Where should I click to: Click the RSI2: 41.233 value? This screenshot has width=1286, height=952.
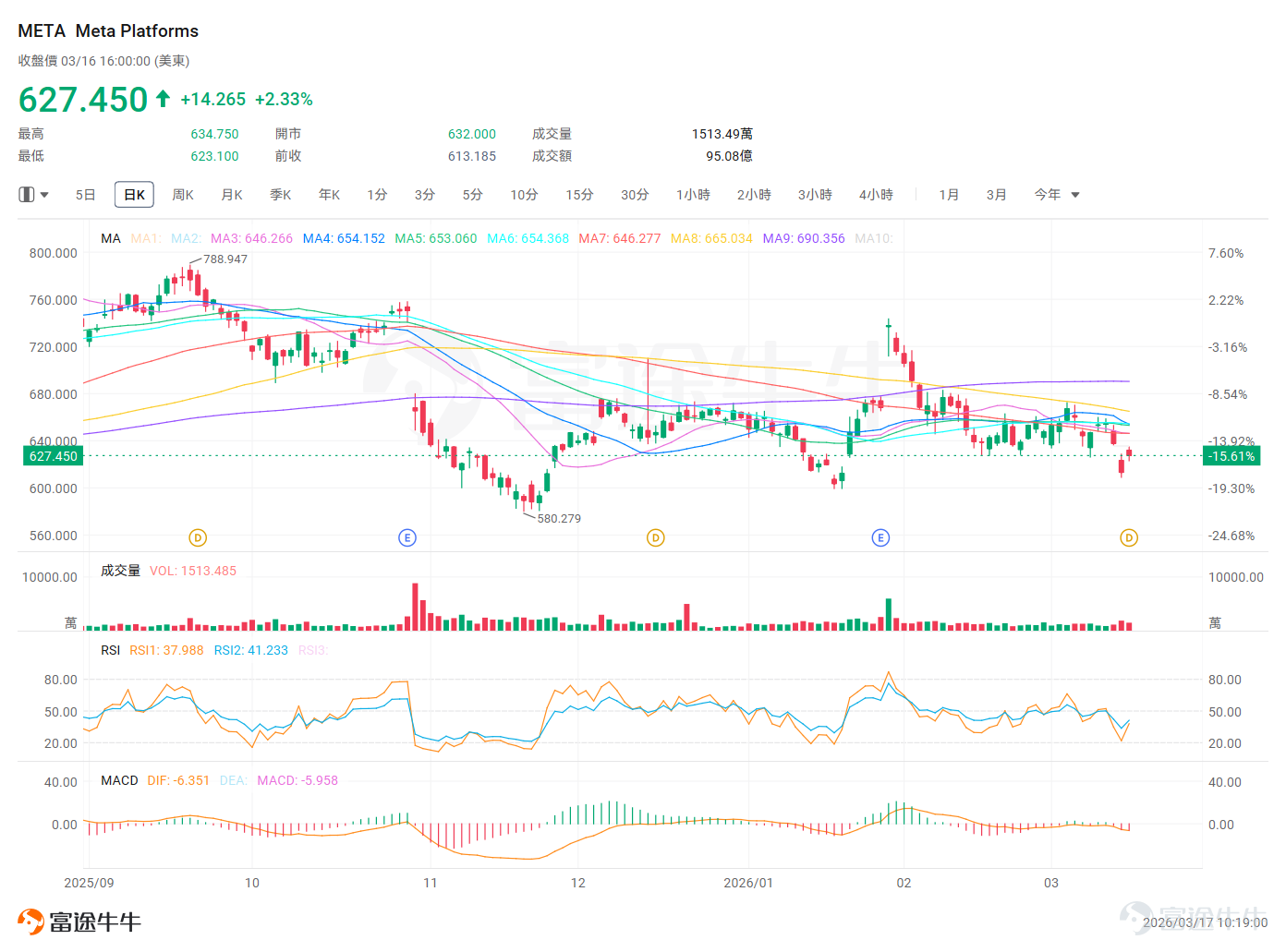click(251, 650)
